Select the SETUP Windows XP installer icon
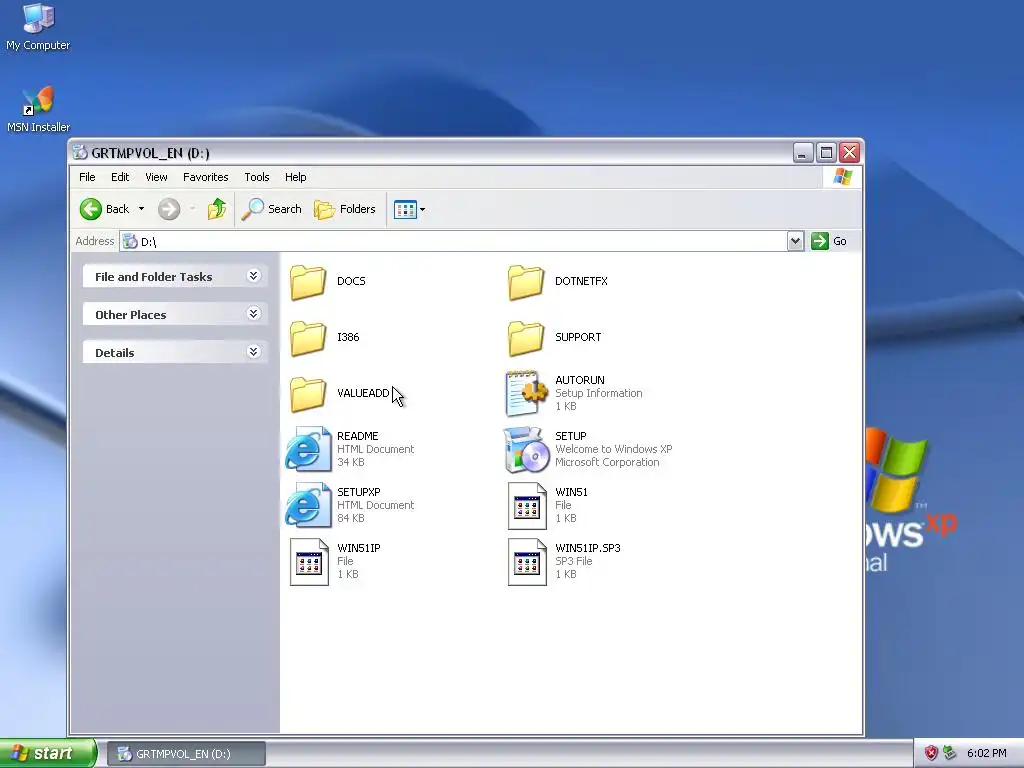Screen dimensions: 1024x768 coord(526,449)
